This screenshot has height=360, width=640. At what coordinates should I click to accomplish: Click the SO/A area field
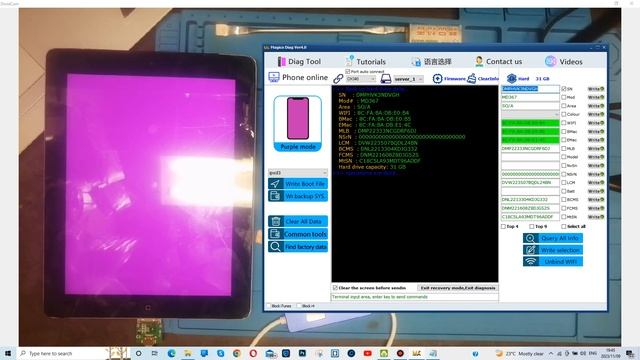click(530, 106)
